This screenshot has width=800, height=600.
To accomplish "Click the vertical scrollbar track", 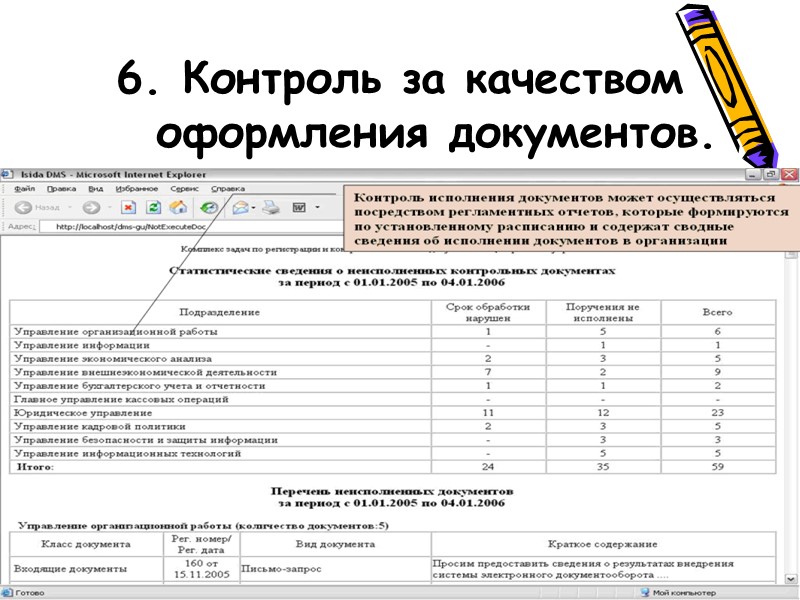I will pyautogui.click(x=790, y=416).
